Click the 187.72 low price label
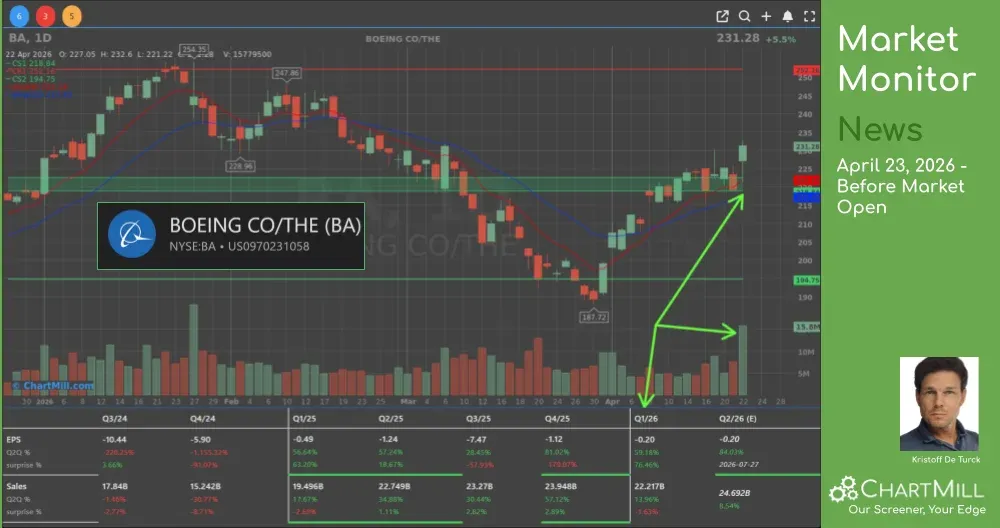 tap(594, 317)
